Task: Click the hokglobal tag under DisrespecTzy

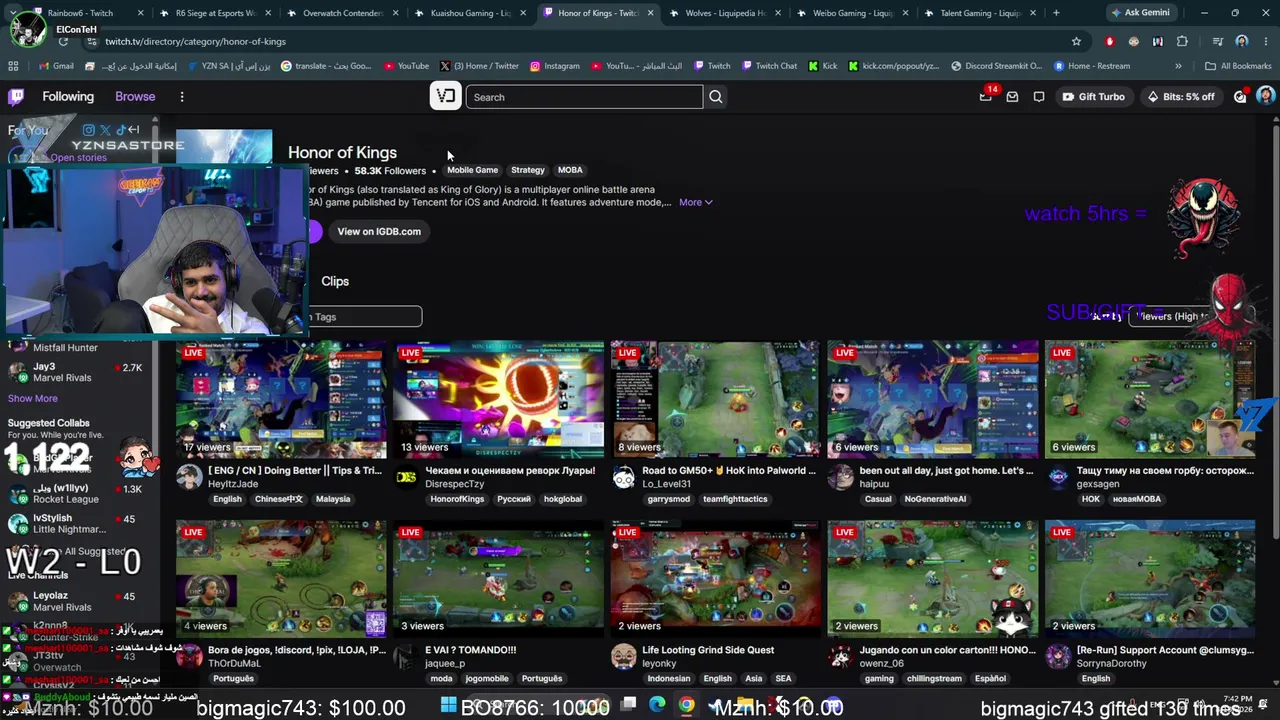Action: coord(563,499)
